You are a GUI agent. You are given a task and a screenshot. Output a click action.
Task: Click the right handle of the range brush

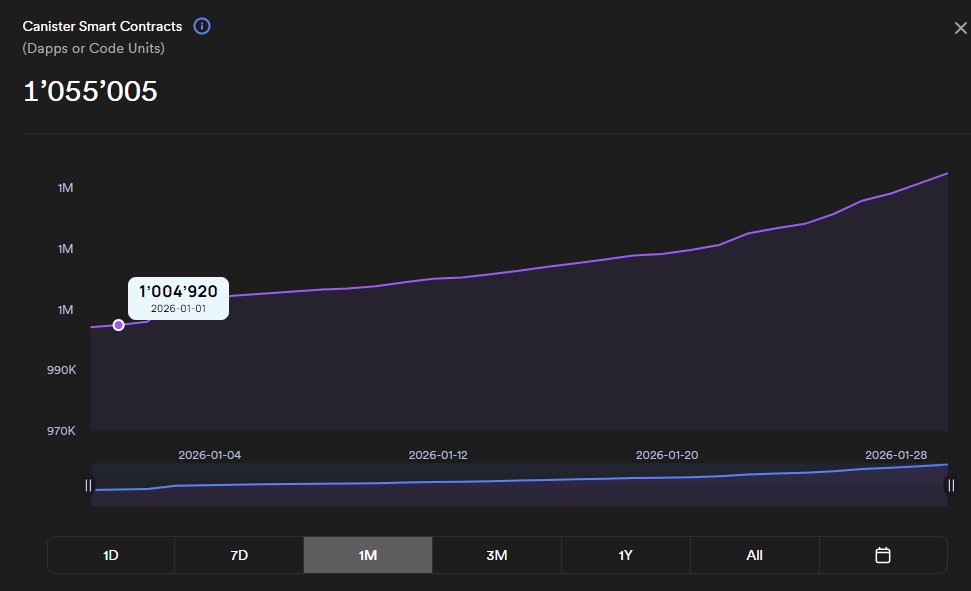click(950, 485)
